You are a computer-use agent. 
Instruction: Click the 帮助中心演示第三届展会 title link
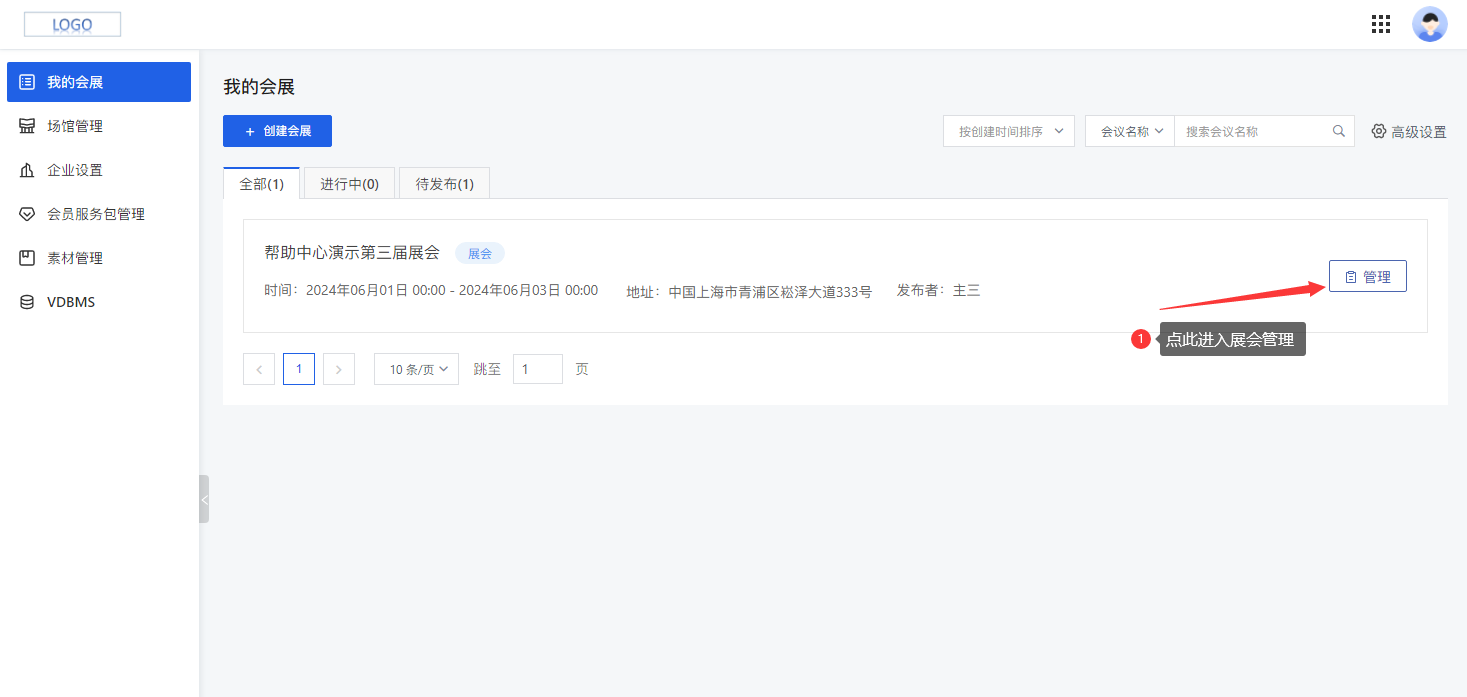(x=351, y=252)
